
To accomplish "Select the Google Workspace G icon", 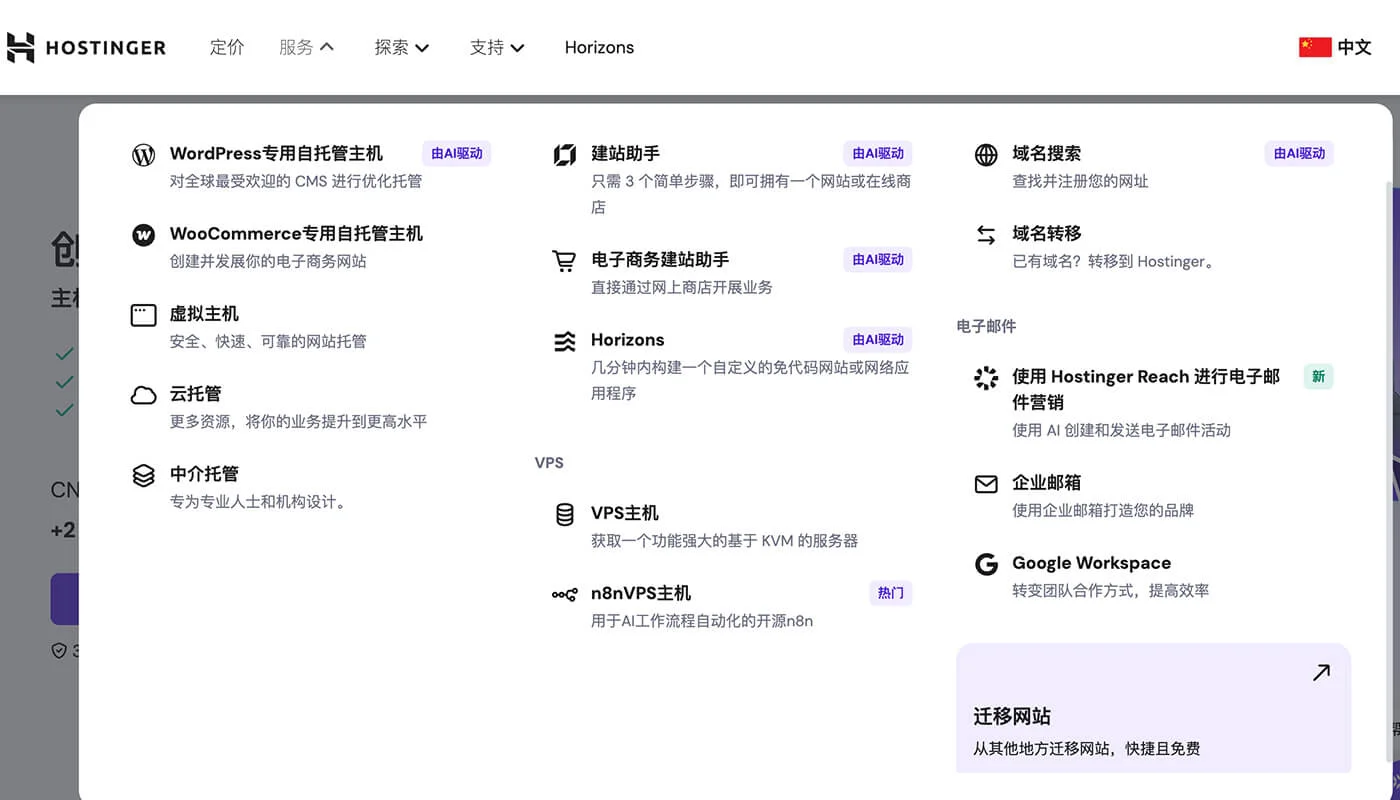I will [986, 564].
